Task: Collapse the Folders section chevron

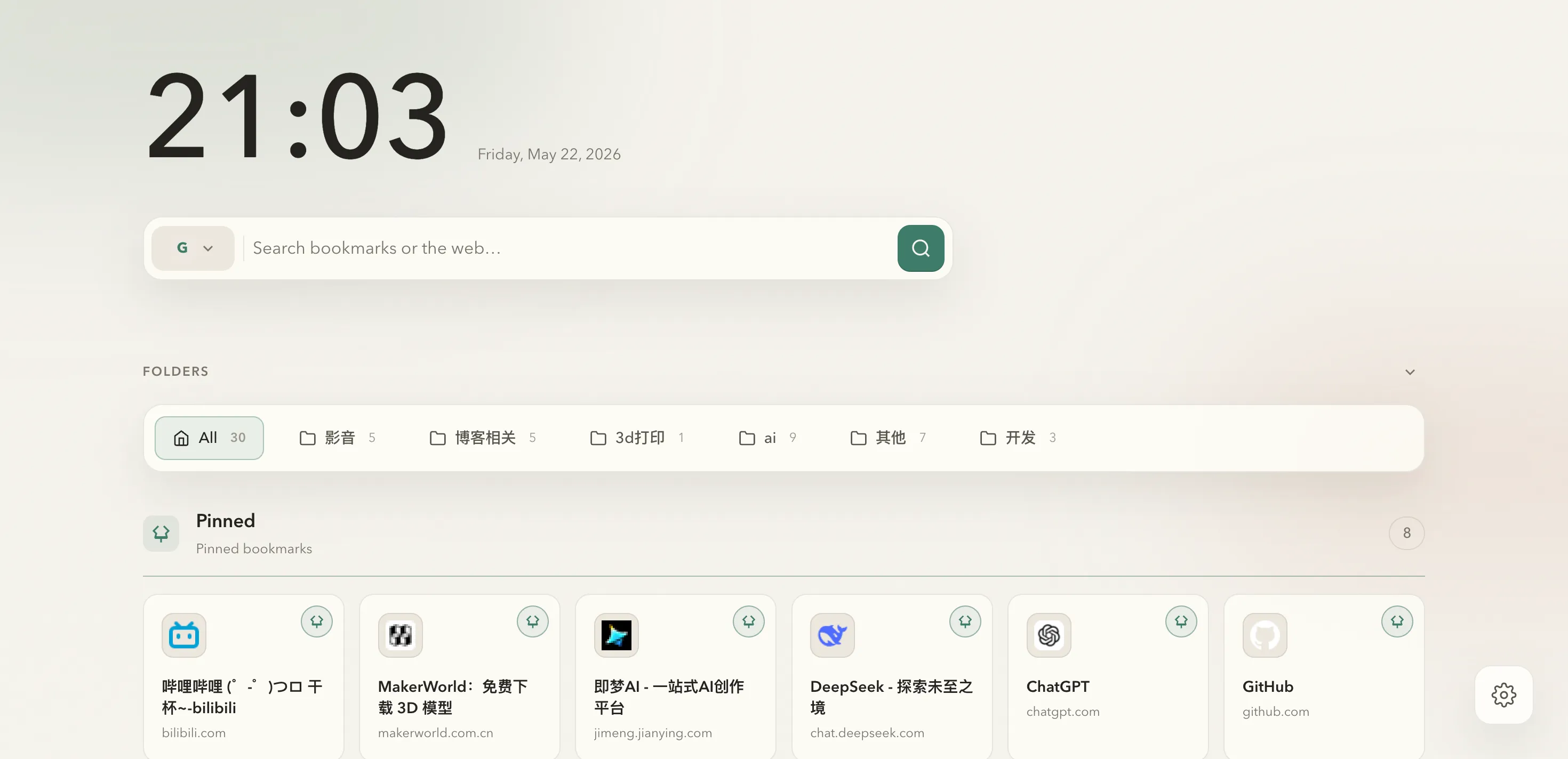Action: tap(1410, 372)
